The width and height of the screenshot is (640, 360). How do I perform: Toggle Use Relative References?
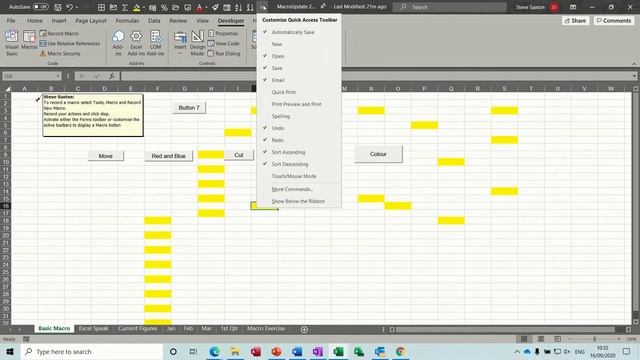[70, 43]
